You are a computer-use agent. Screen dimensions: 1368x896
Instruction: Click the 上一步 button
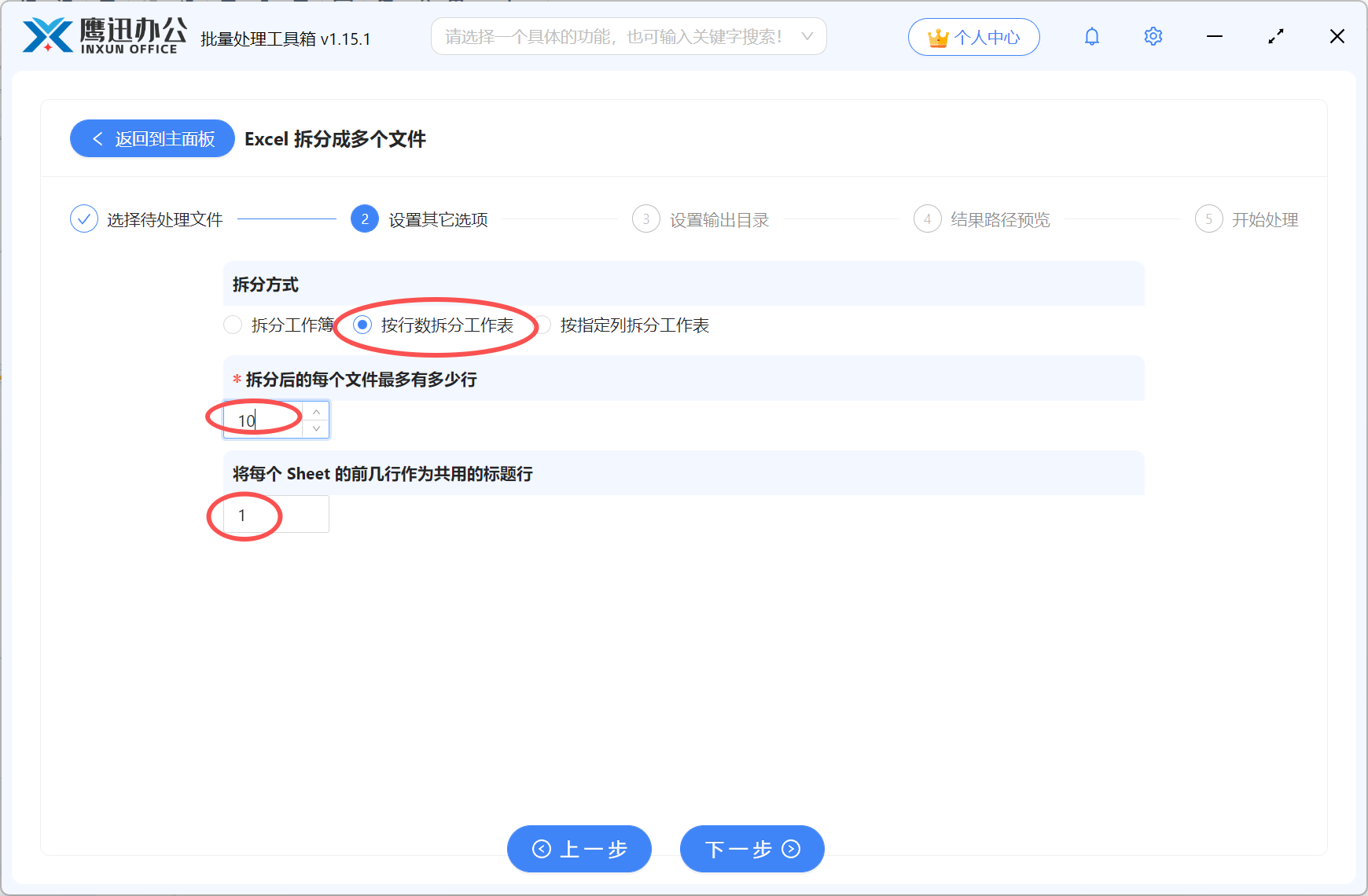(x=579, y=849)
